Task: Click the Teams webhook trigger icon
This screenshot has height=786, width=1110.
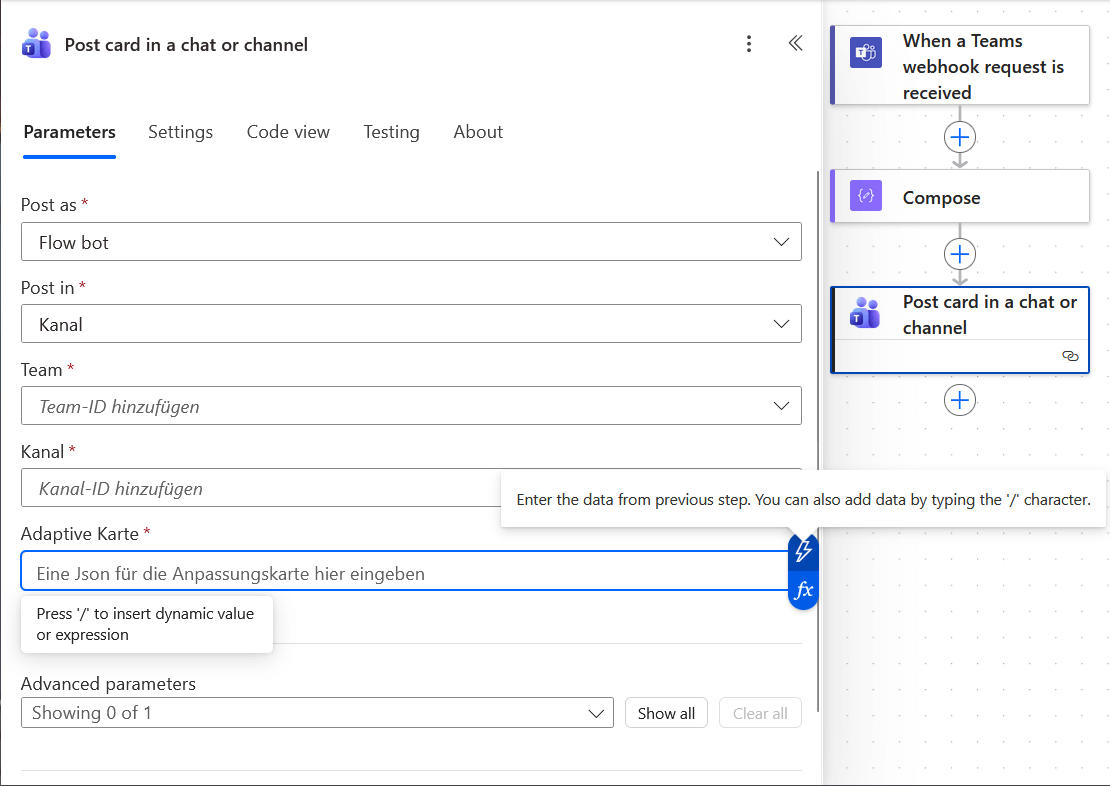Action: (x=865, y=52)
